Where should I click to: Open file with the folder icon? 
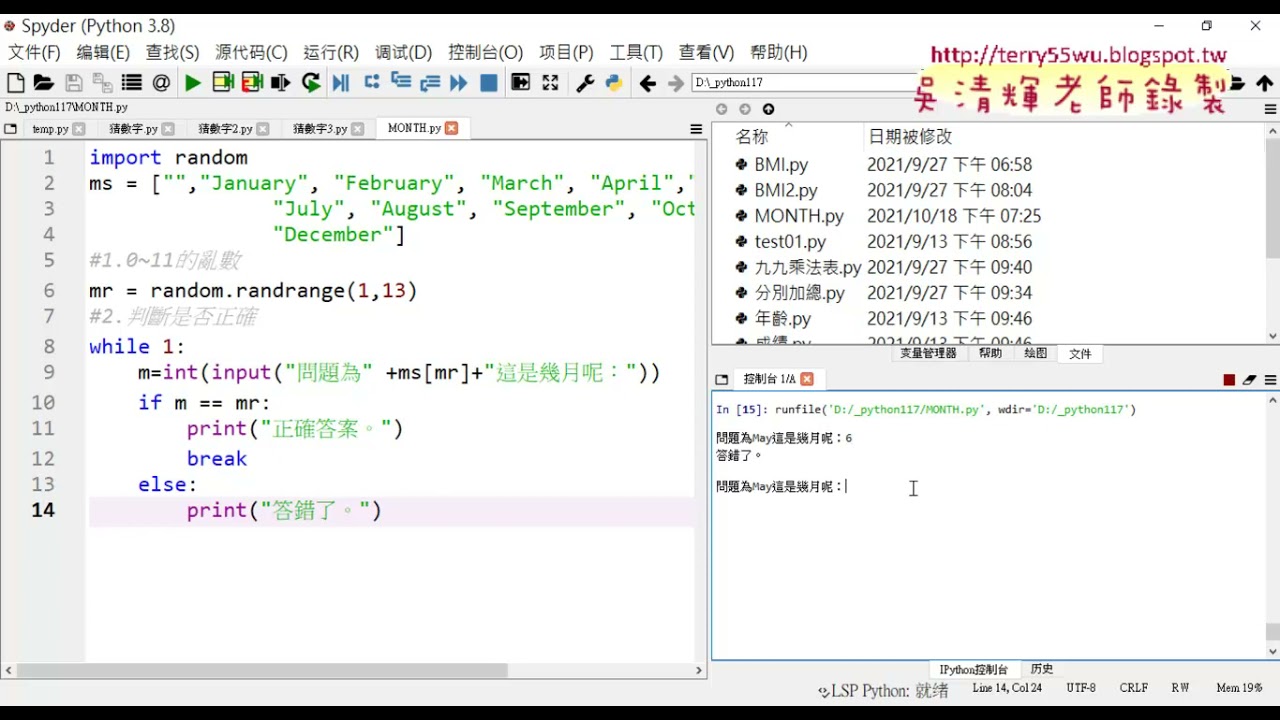pyautogui.click(x=43, y=83)
